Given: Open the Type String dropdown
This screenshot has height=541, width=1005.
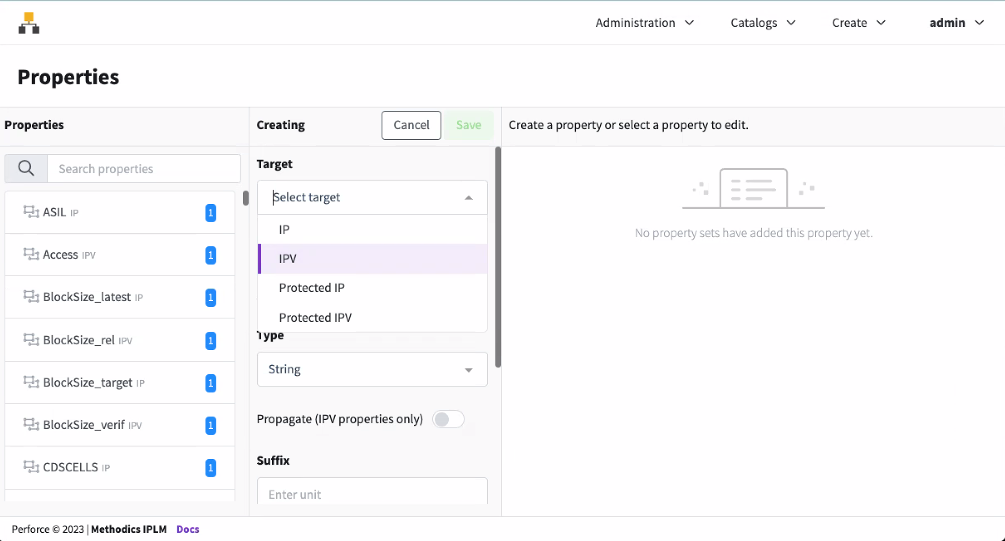Looking at the screenshot, I should pos(372,369).
